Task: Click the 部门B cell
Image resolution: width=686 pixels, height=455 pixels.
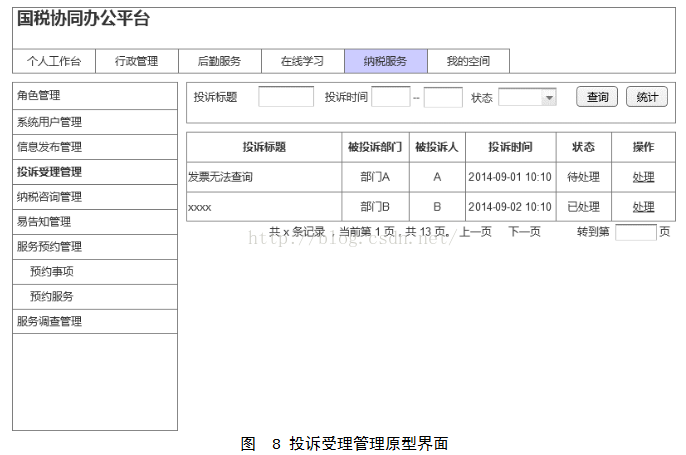Action: pos(375,207)
